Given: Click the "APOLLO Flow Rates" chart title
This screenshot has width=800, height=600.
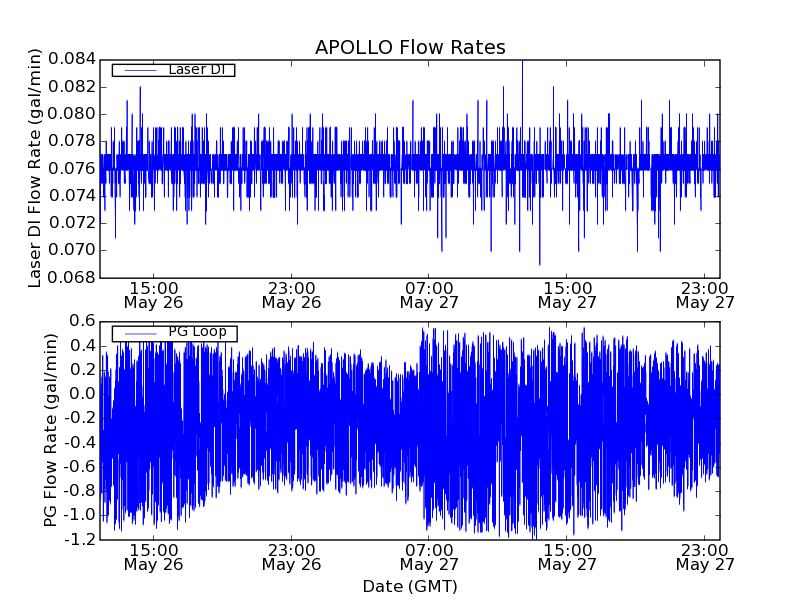Looking at the screenshot, I should click(x=410, y=48).
